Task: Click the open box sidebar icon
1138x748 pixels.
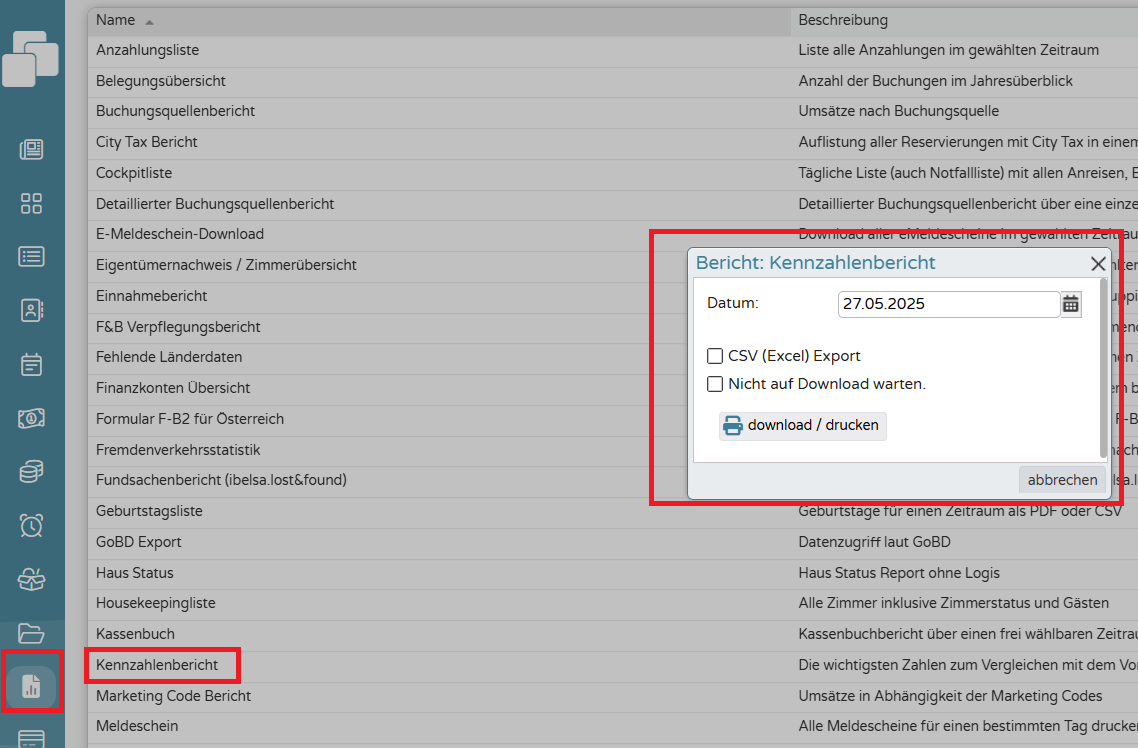Action: (x=31, y=579)
